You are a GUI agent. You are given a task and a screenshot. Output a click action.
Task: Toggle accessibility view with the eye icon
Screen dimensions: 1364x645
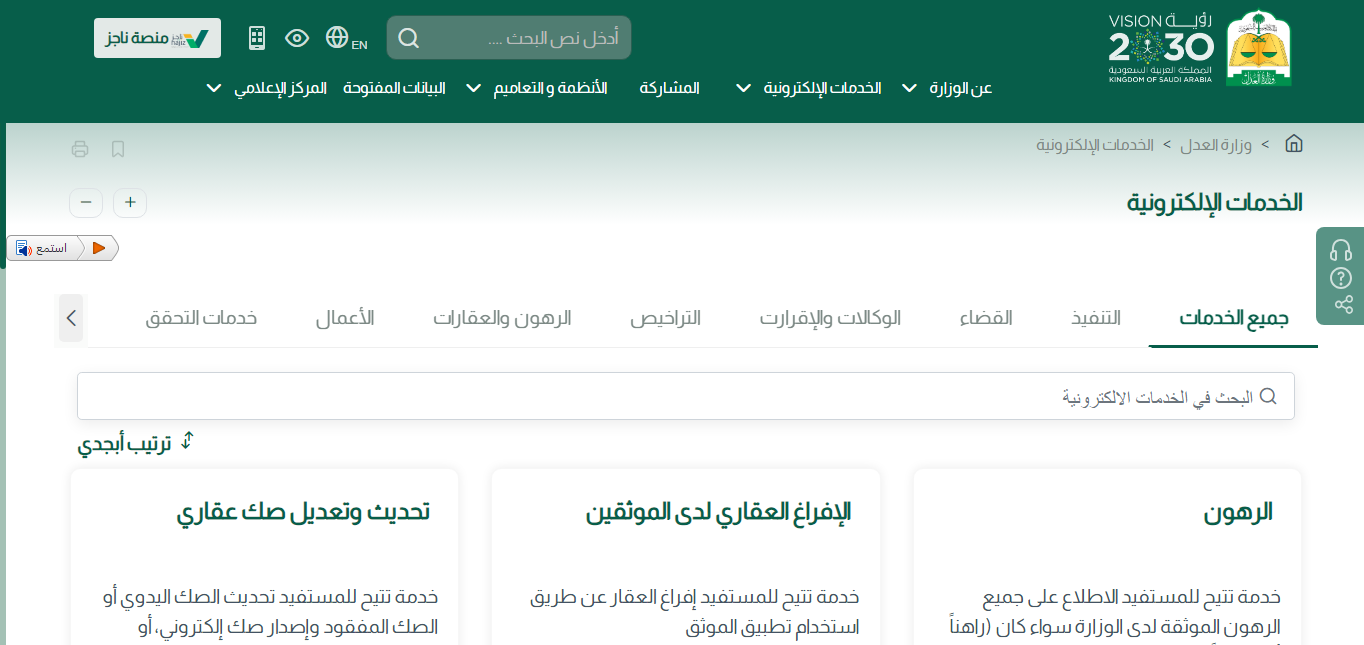(x=297, y=38)
